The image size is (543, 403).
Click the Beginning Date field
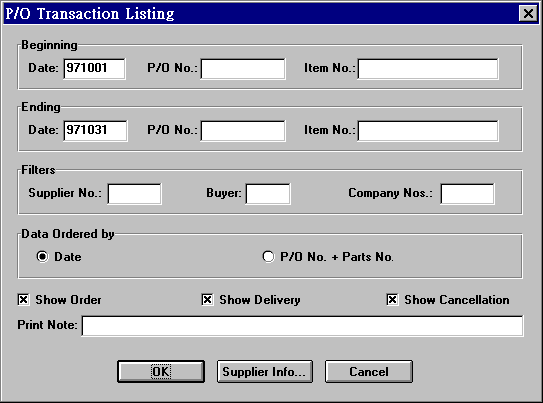tap(95, 69)
